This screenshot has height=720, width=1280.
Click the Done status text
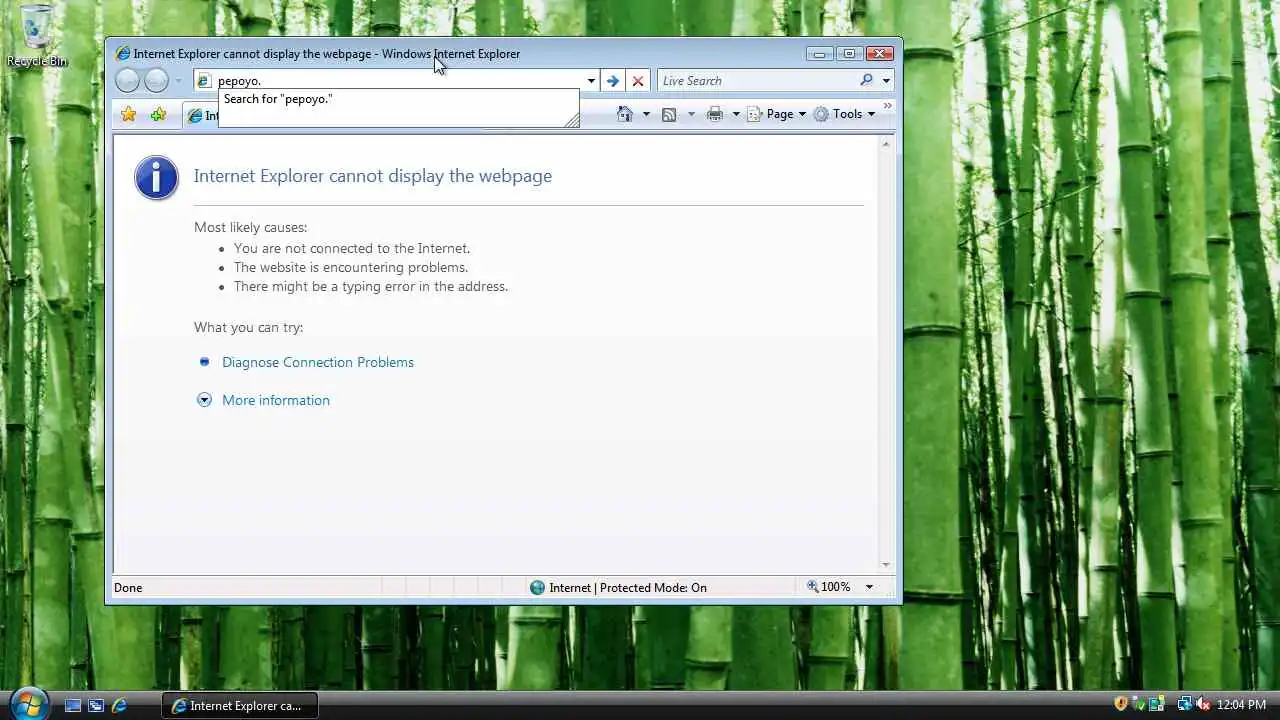click(128, 588)
